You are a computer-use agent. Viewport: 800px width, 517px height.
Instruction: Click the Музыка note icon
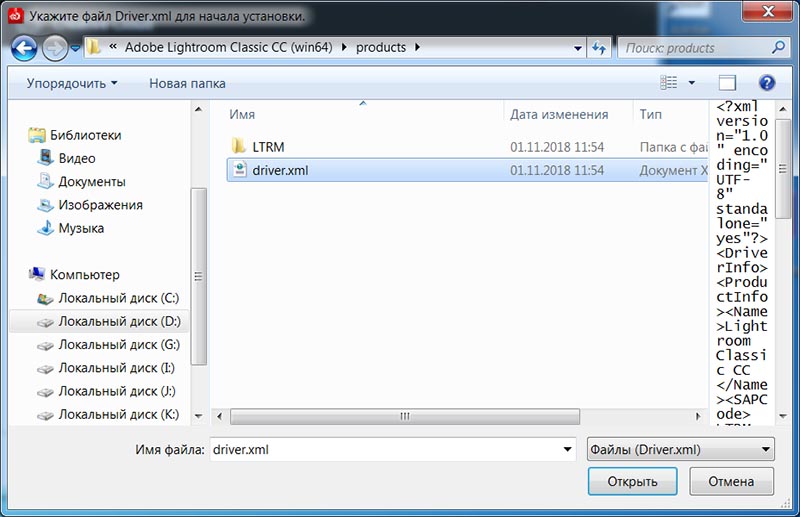click(45, 228)
